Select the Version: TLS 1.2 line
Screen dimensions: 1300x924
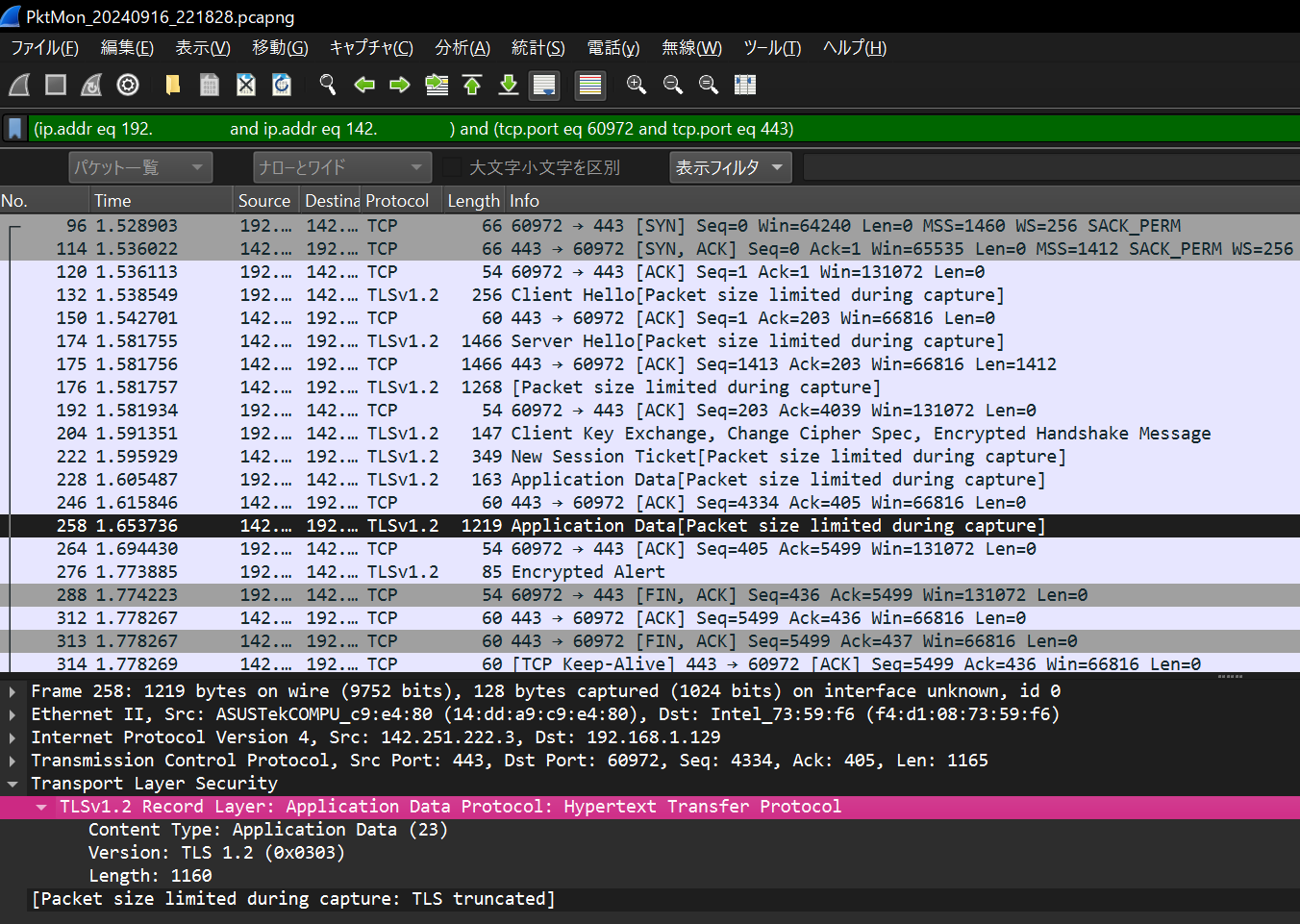point(650,853)
